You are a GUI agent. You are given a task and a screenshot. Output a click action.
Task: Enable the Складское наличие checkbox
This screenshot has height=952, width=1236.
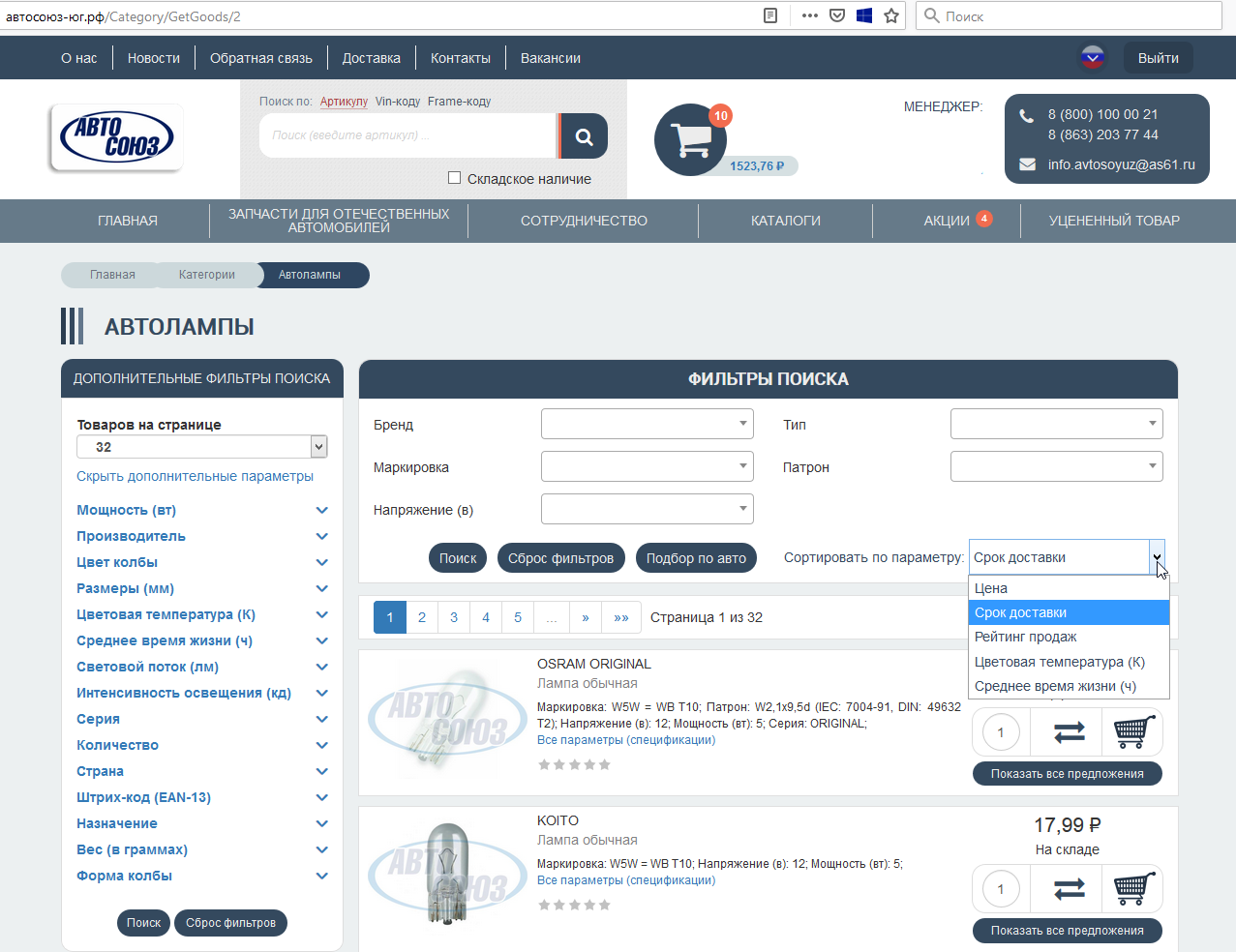[x=454, y=178]
